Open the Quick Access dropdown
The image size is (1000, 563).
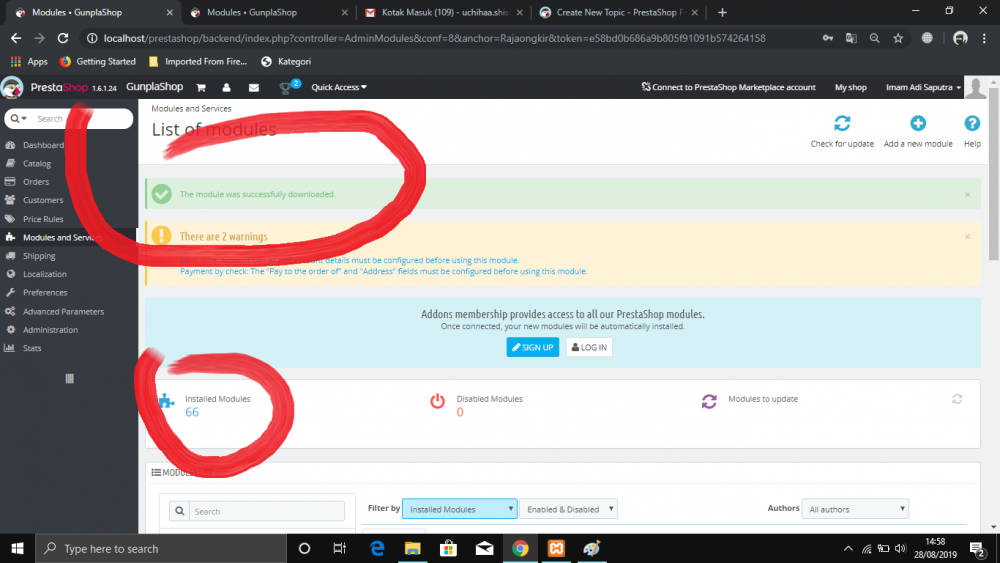[x=339, y=87]
